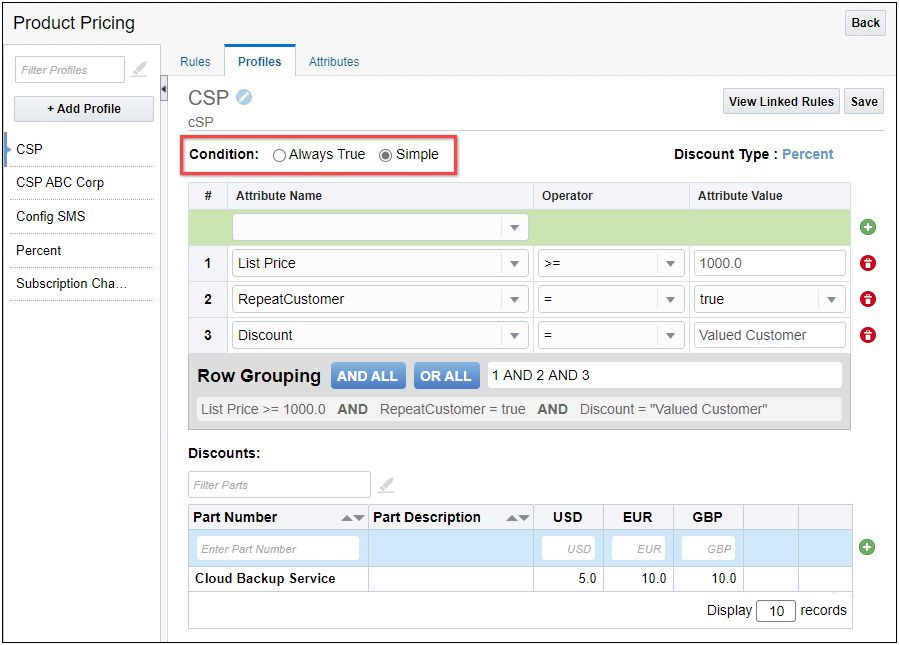Select the Always True condition radio button
Screen dimensions: 899x645
click(x=280, y=154)
